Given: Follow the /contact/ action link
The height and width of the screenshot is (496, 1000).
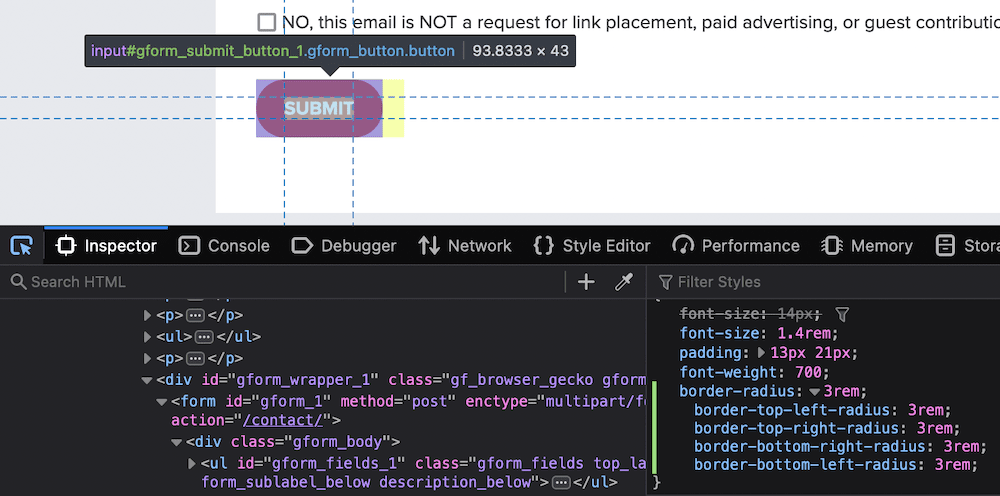Looking at the screenshot, I should pyautogui.click(x=283, y=421).
